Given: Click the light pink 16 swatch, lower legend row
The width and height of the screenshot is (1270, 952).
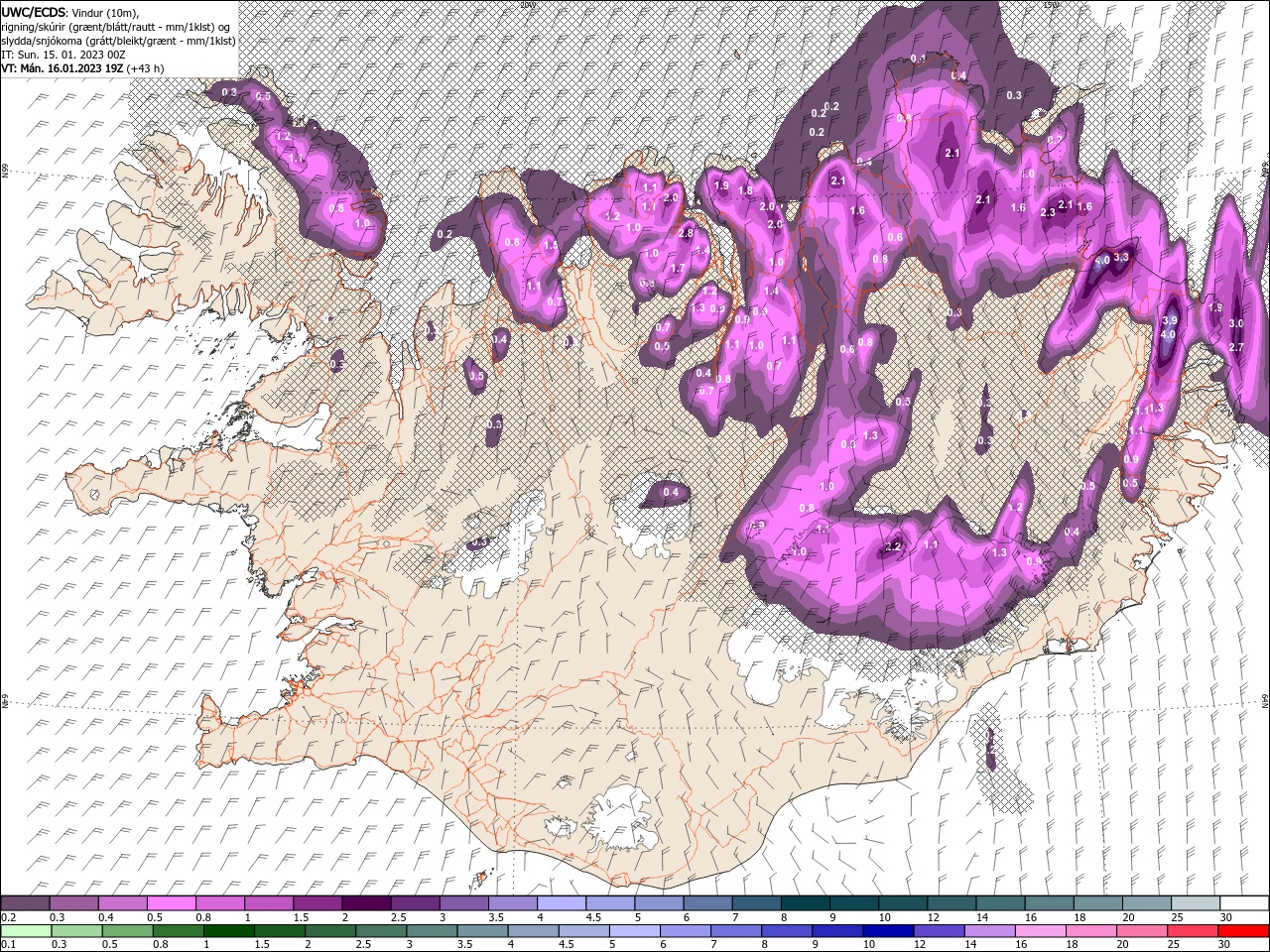Looking at the screenshot, I should tap(1041, 930).
